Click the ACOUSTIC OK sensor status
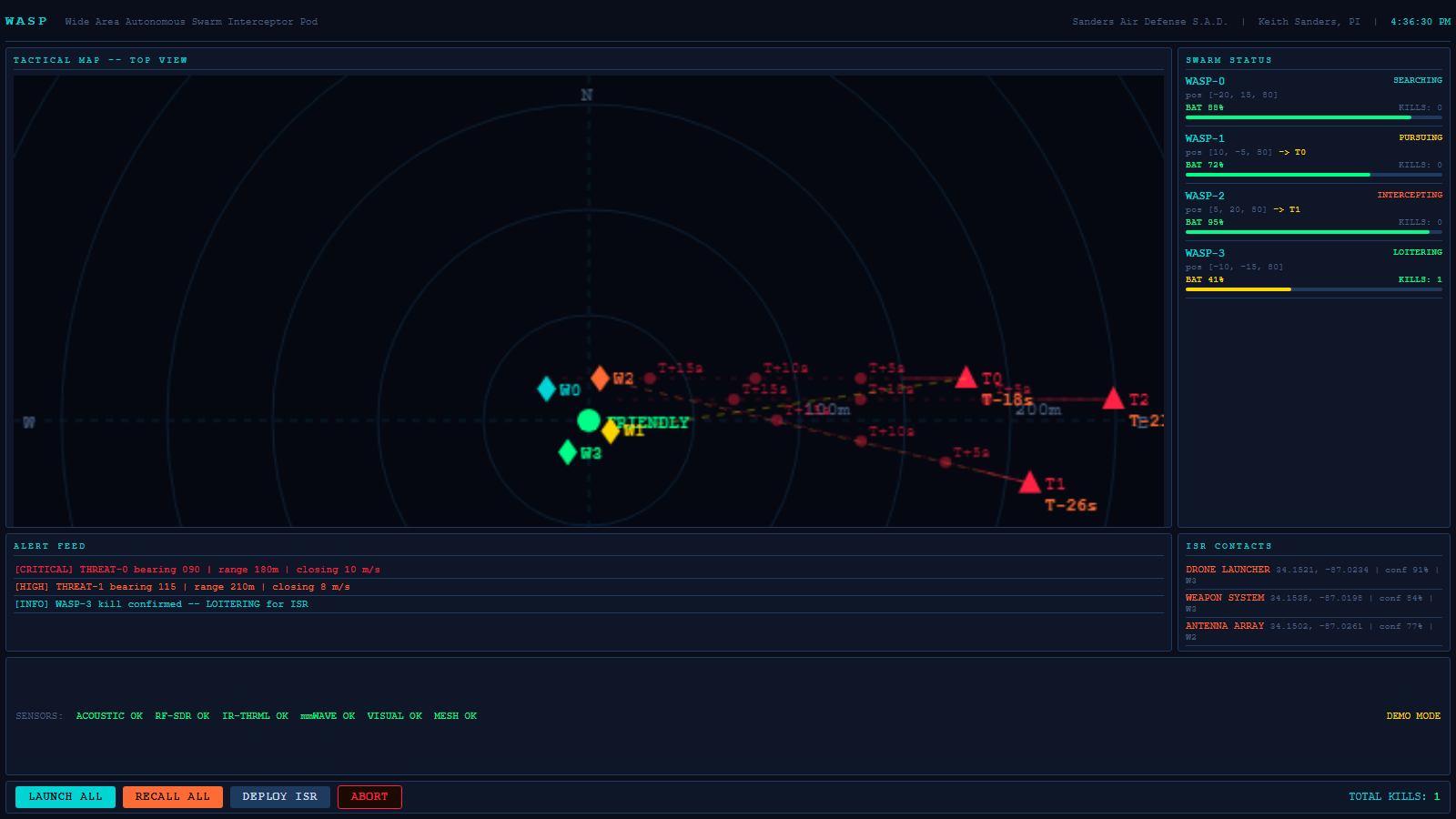Viewport: 1456px width, 819px height. click(x=109, y=716)
